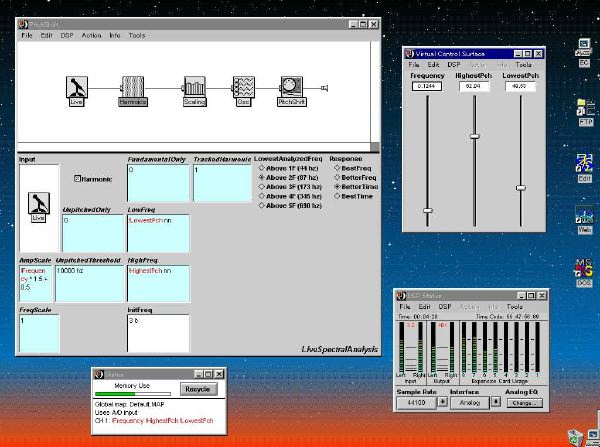Open Tools menu in Virtual Control Surface
This screenshot has width=600, height=447.
point(523,64)
